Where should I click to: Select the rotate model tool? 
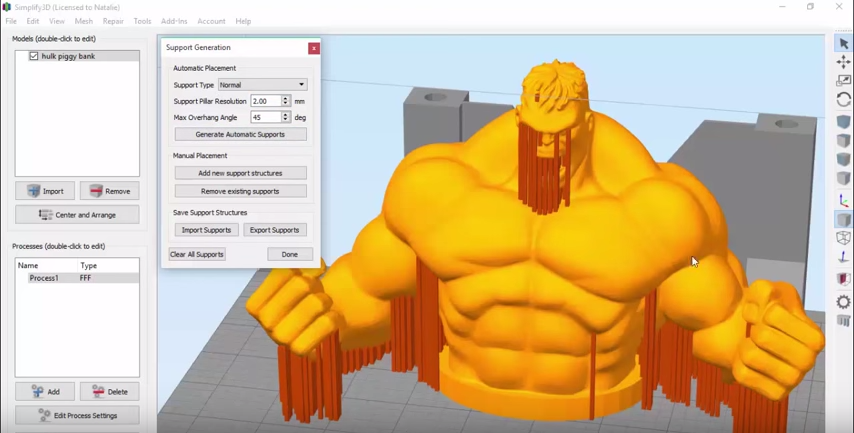(x=843, y=100)
